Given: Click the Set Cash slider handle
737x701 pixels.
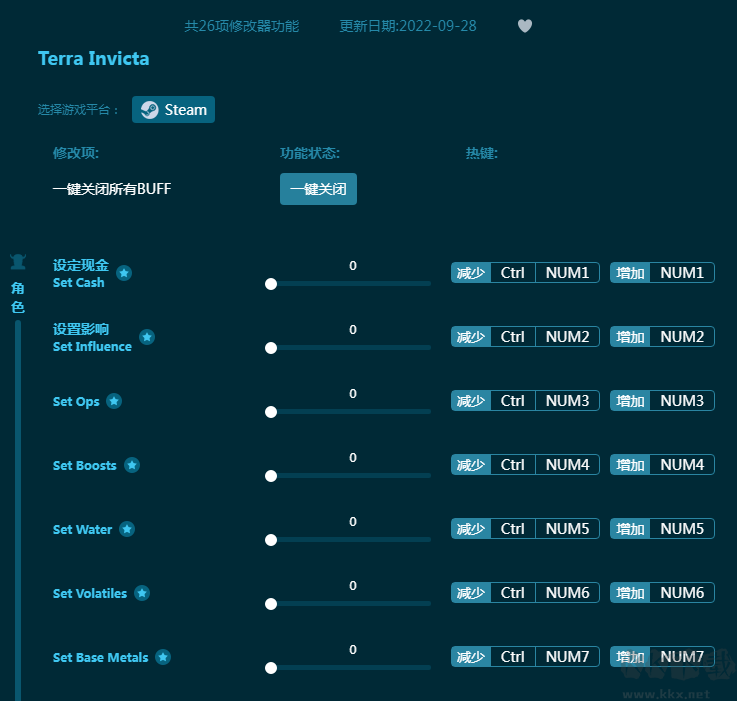Looking at the screenshot, I should 271,284.
